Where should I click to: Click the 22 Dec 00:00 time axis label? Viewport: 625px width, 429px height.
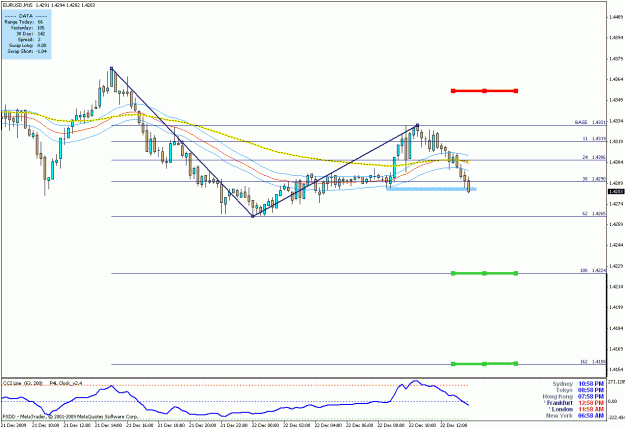click(266, 425)
